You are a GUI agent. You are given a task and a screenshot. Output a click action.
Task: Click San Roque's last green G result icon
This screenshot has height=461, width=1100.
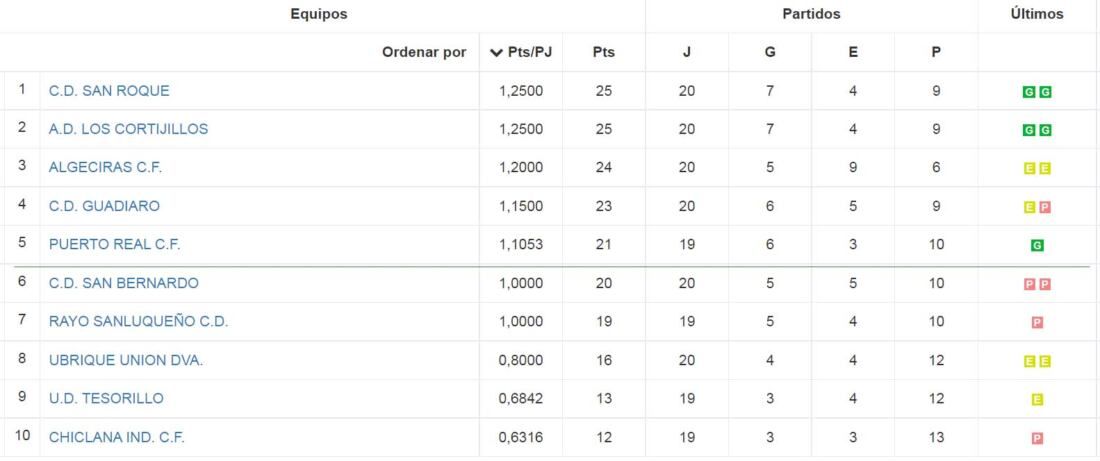[1045, 92]
